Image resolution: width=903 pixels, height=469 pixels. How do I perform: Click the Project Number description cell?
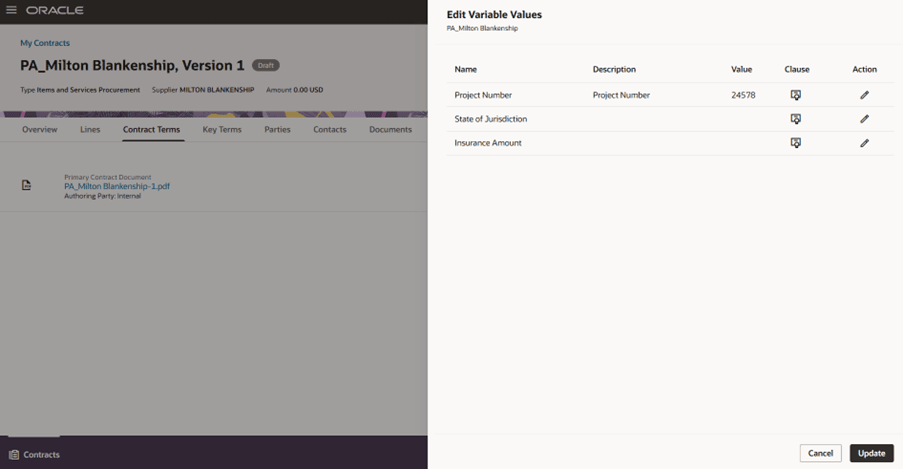tap(621, 95)
